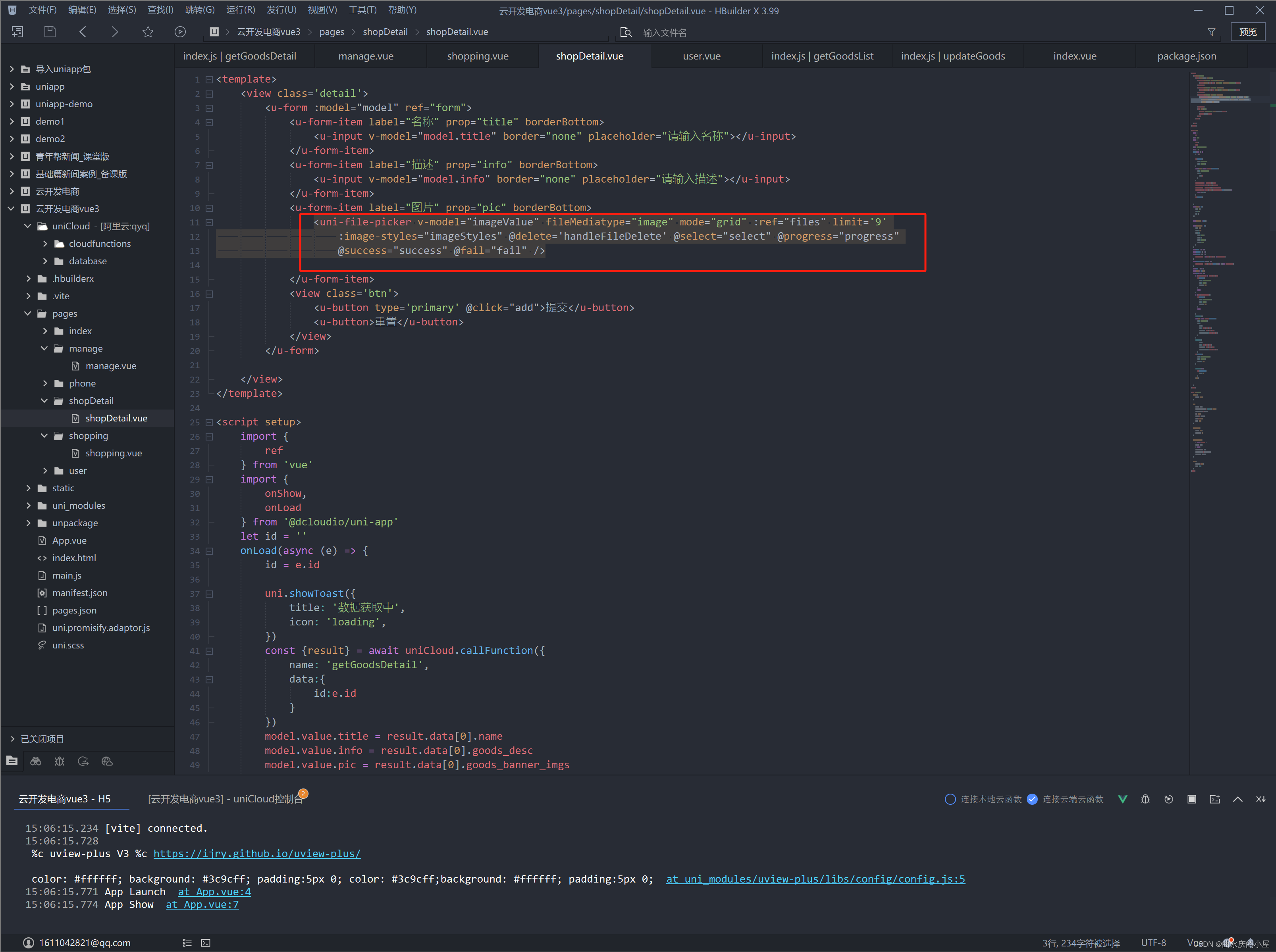1276x952 pixels.
Task: Collapse the 云开发电商vue3 project
Action: click(x=12, y=209)
